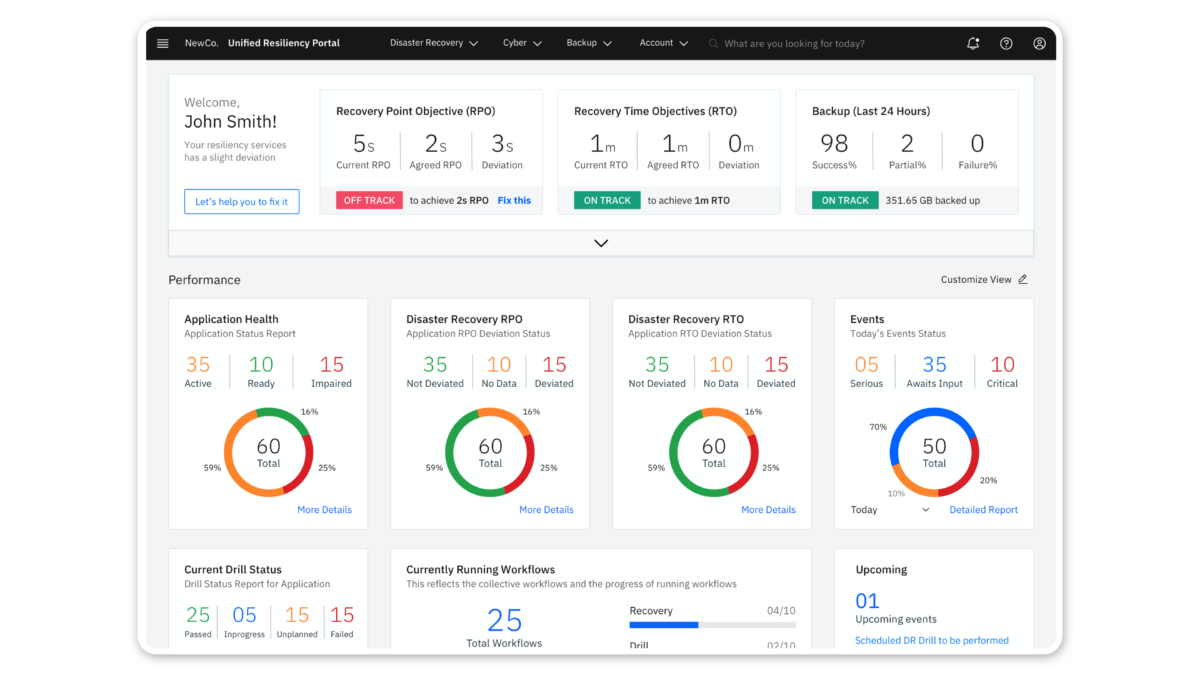Screen dimensions: 1200x675
Task: Type in the "What are you looking for" search field
Action: (820, 44)
